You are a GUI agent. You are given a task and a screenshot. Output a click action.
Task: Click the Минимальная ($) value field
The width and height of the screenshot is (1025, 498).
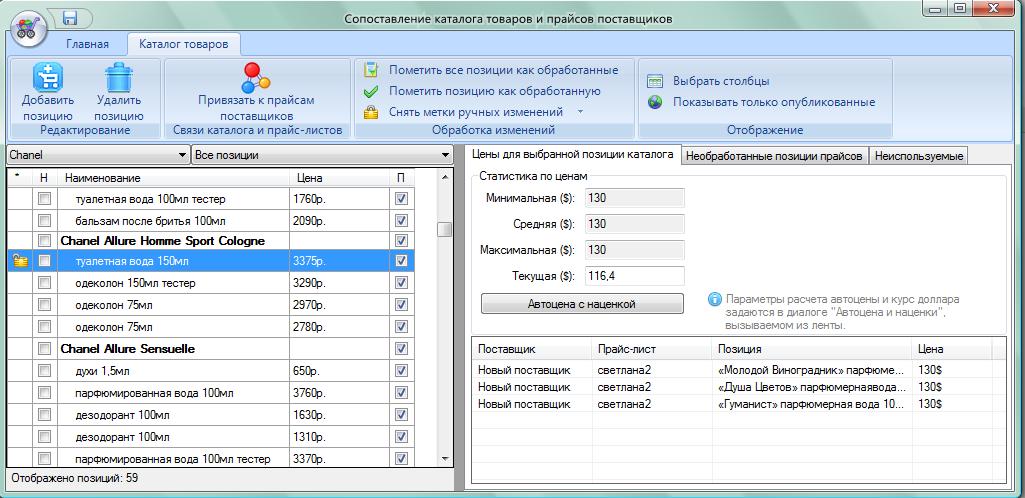(634, 197)
